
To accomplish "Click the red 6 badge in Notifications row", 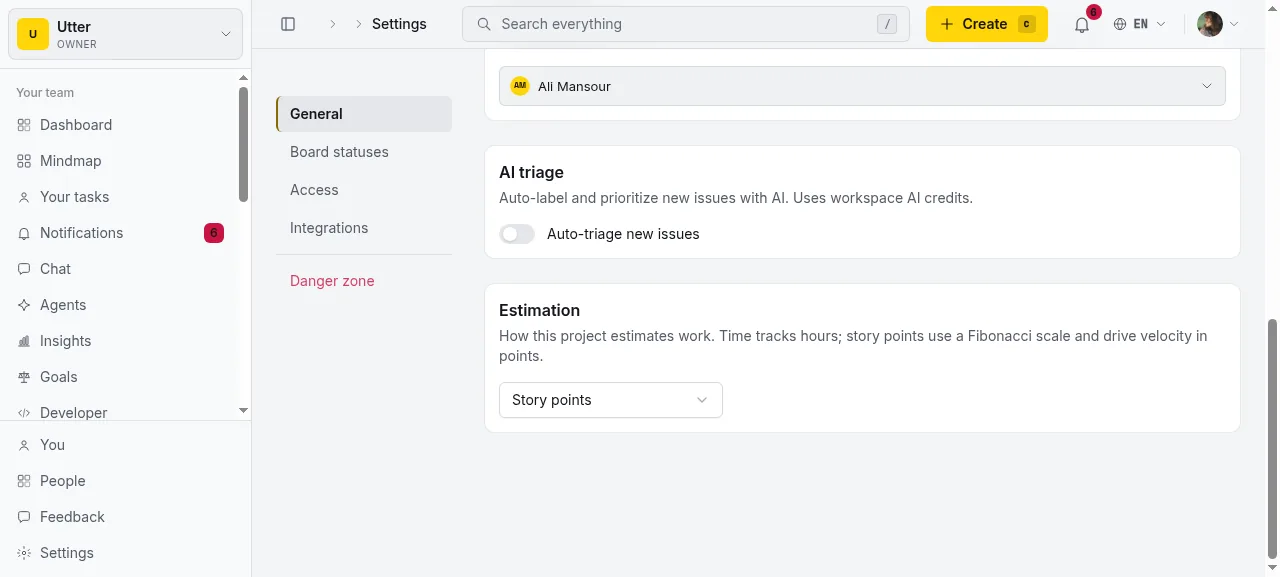I will (214, 233).
